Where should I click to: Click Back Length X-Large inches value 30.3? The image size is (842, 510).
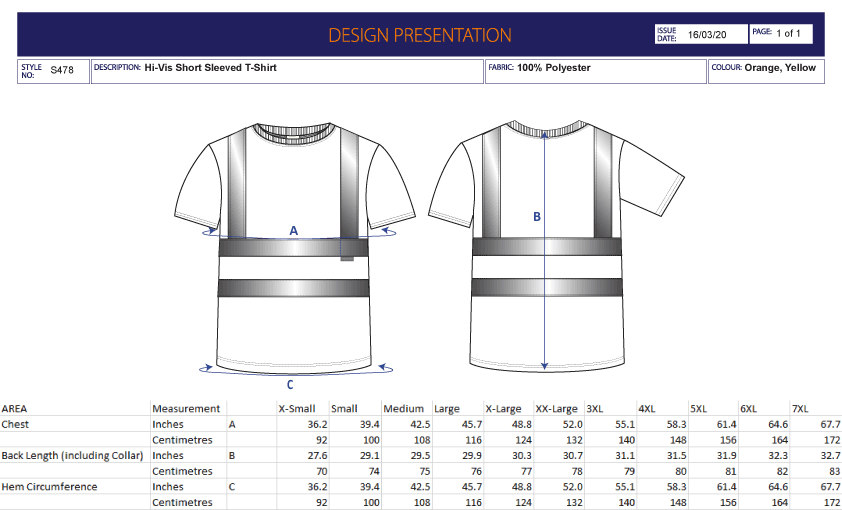(x=522, y=455)
